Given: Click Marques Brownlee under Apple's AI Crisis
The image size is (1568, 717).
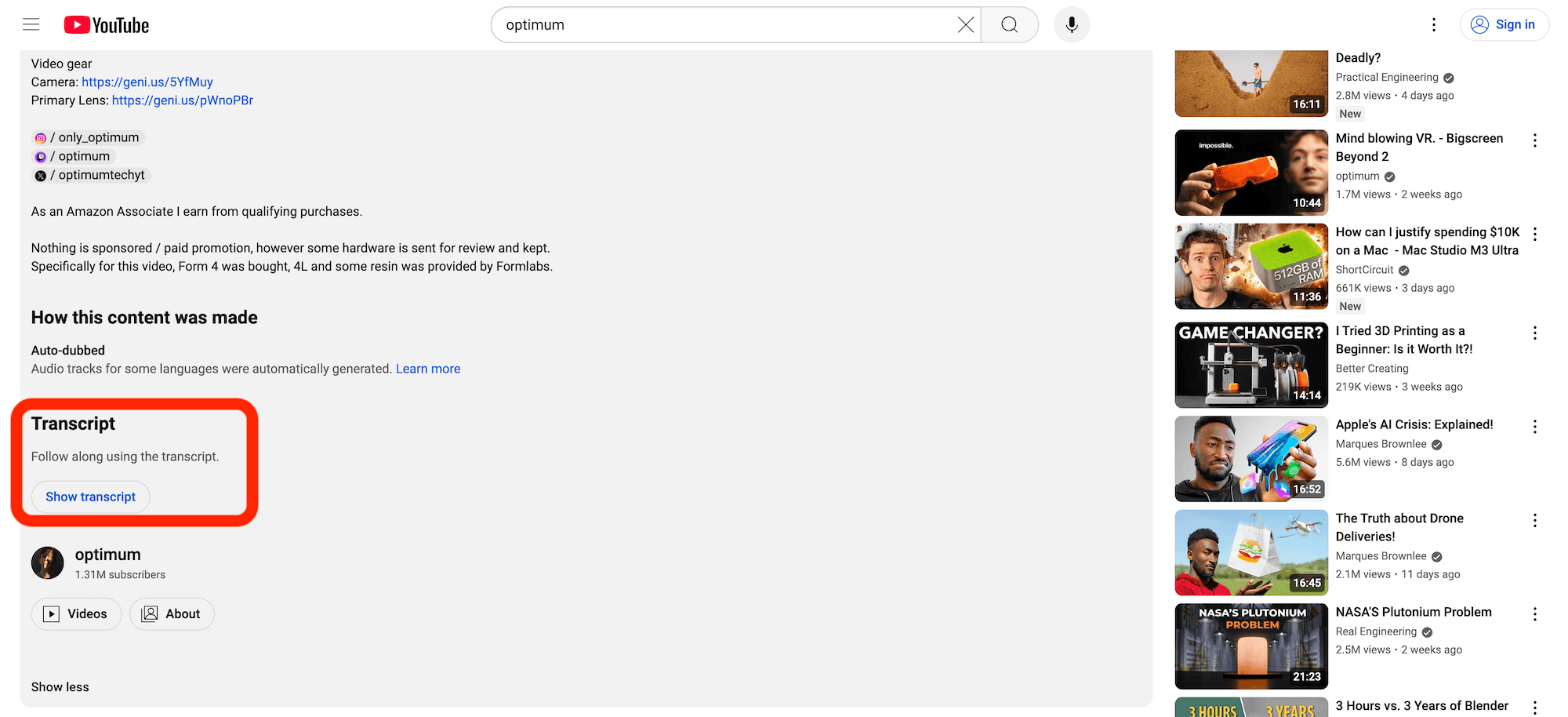Looking at the screenshot, I should click(1381, 444).
